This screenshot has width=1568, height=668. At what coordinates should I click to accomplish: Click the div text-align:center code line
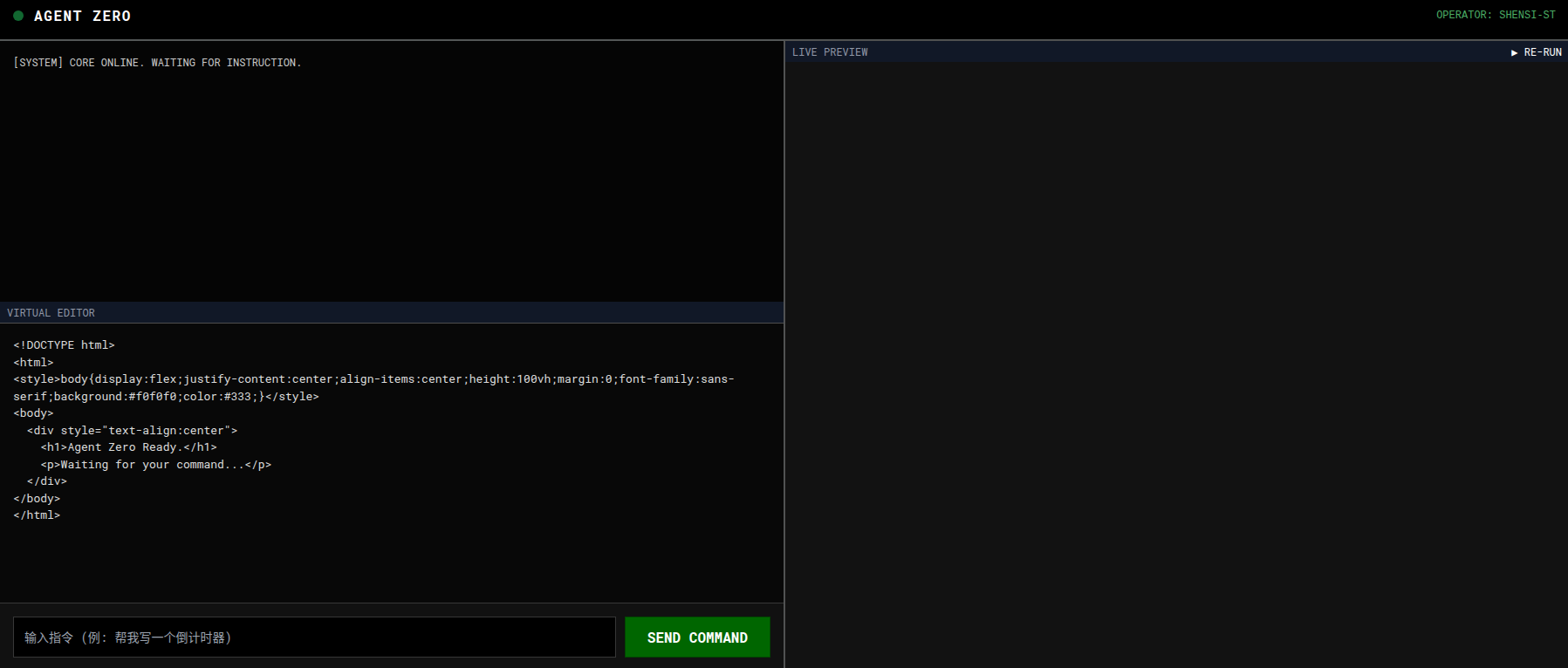click(132, 431)
